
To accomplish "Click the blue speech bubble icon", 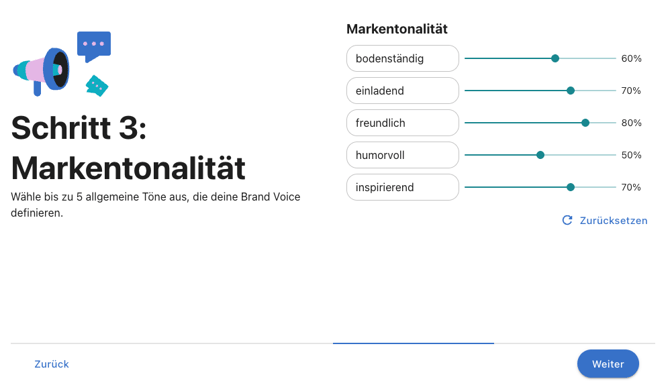I will [x=94, y=47].
